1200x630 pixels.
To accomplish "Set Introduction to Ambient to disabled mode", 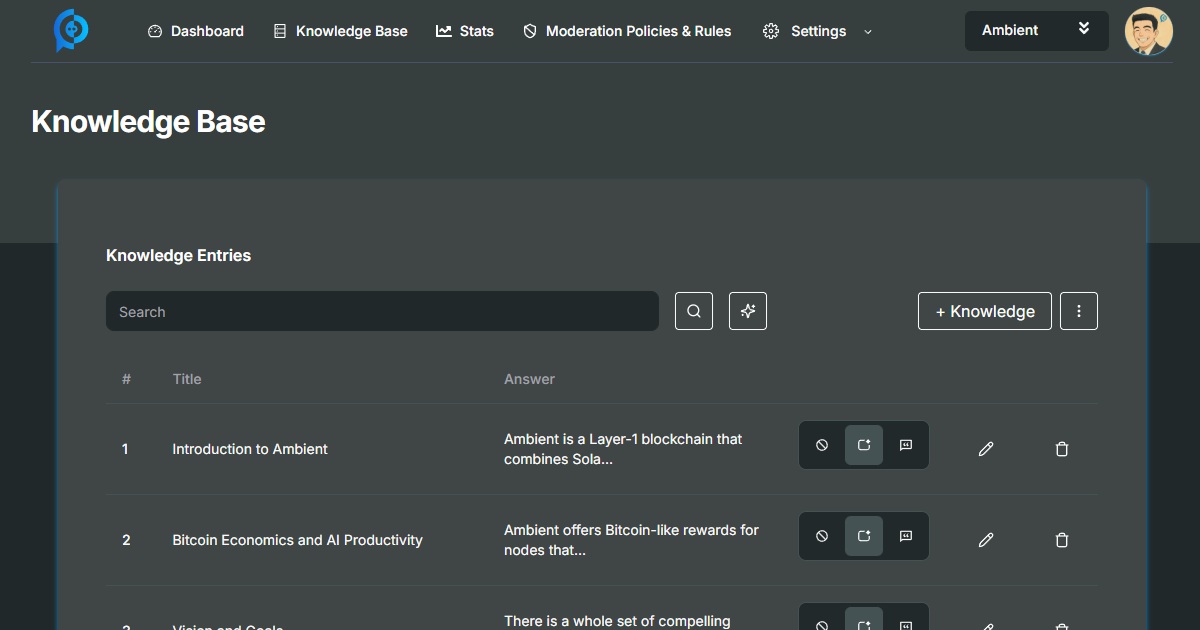I will coord(822,445).
